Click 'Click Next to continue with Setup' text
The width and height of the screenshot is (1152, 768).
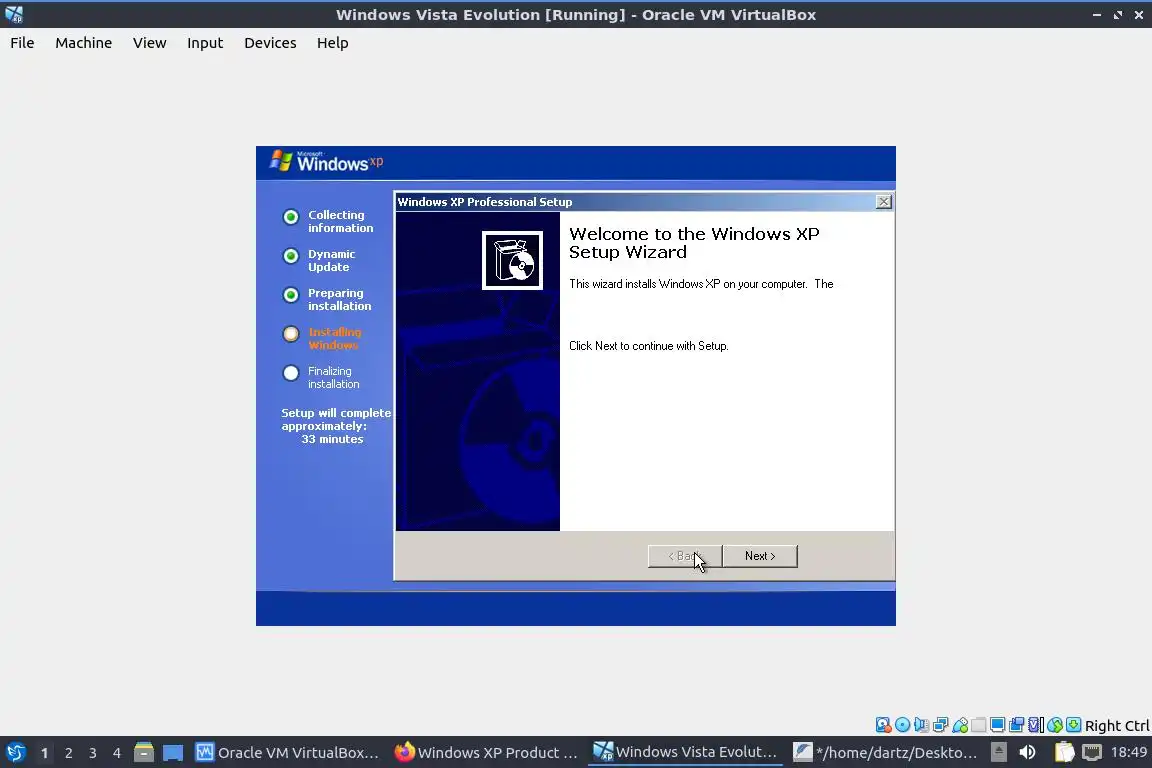click(649, 345)
